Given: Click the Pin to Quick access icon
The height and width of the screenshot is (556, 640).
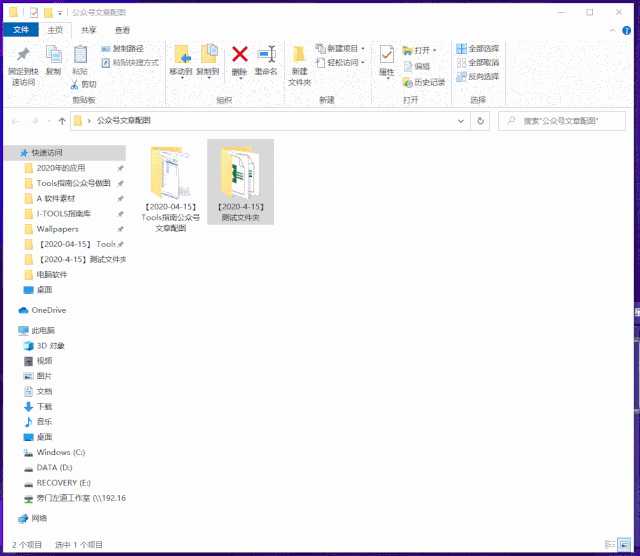Looking at the screenshot, I should point(23,55).
